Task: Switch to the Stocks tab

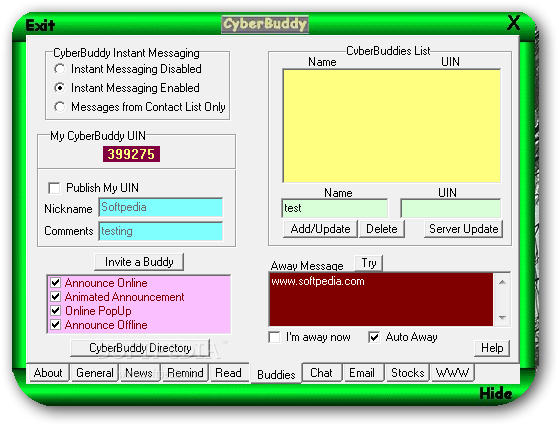Action: [x=407, y=373]
